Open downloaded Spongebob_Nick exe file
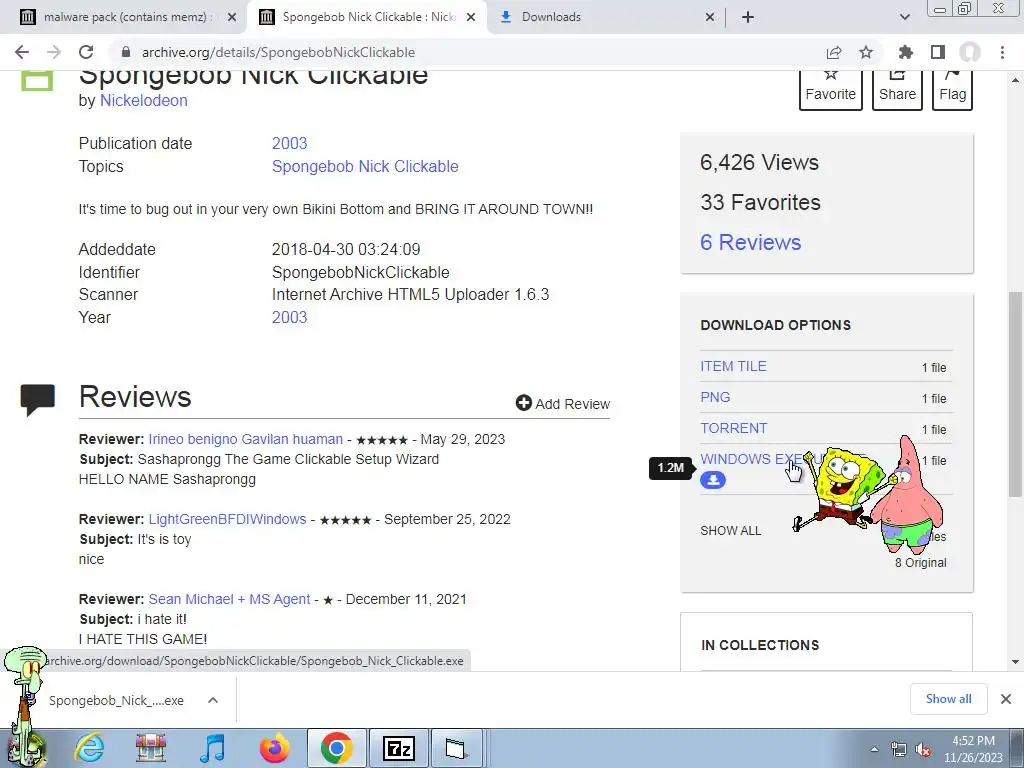This screenshot has height=768, width=1024. click(x=116, y=701)
